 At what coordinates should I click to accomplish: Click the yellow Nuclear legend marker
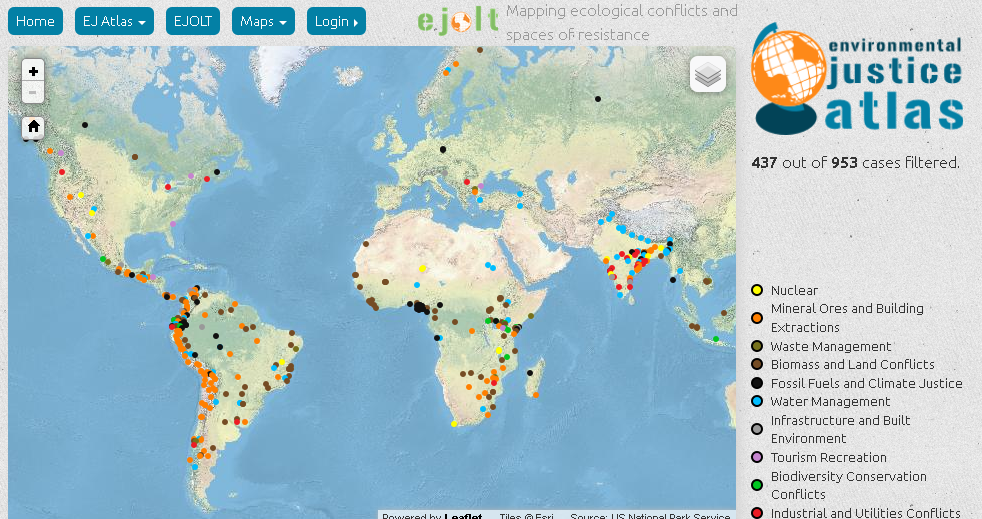coord(757,291)
